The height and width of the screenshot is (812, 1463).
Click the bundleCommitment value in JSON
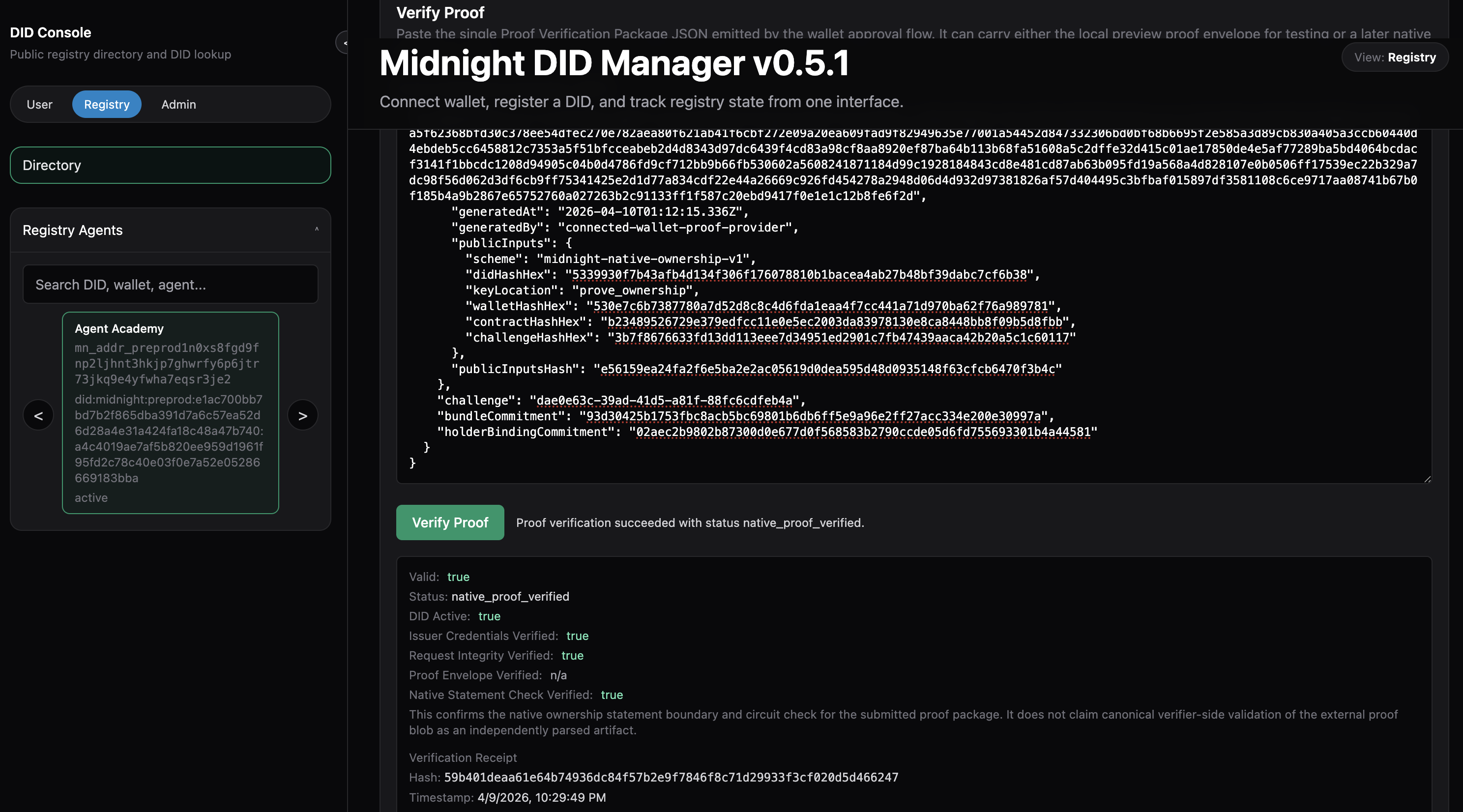point(813,416)
